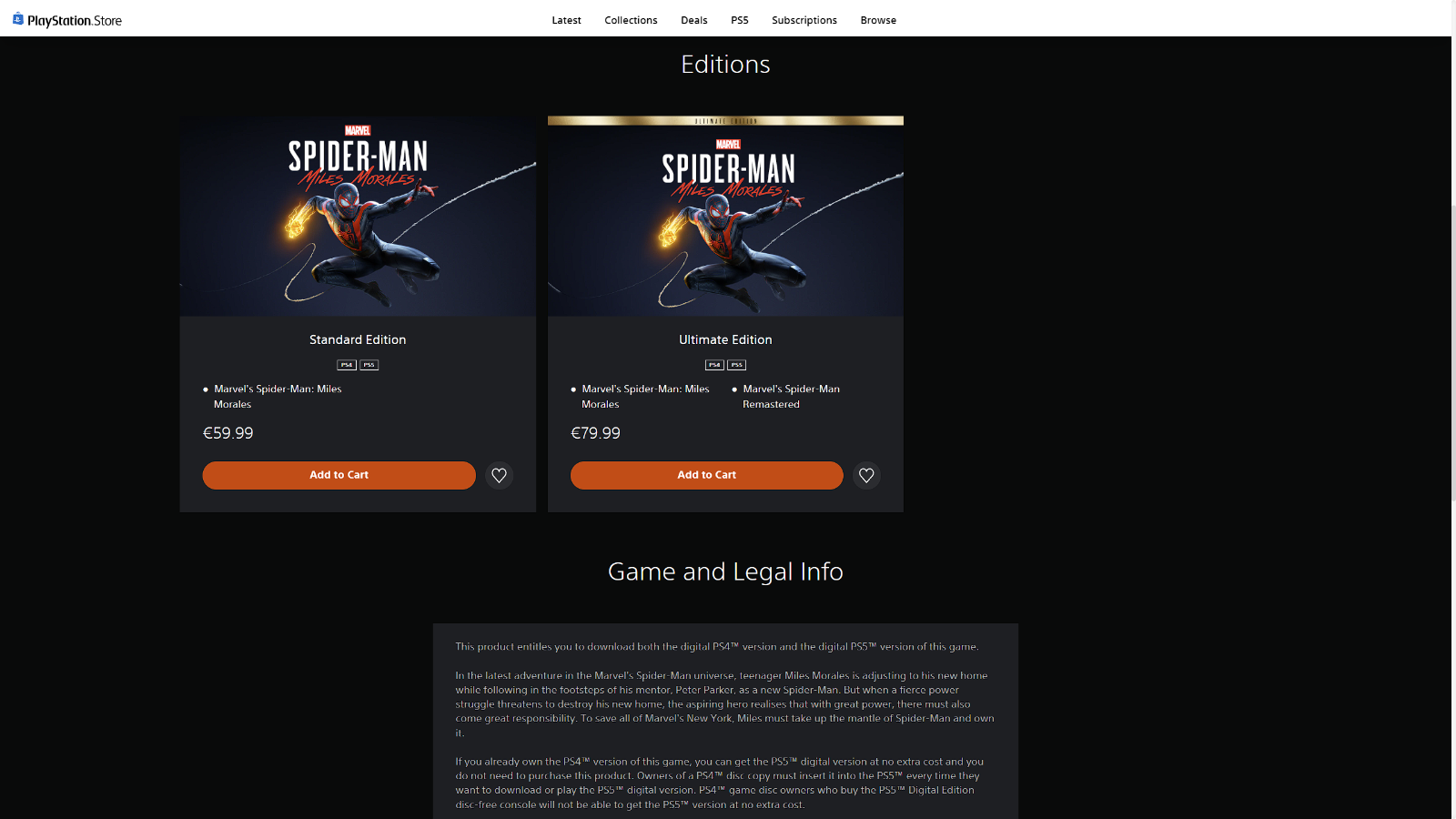
Task: Click PS4 badge under Ultimate Edition
Action: 714,365
